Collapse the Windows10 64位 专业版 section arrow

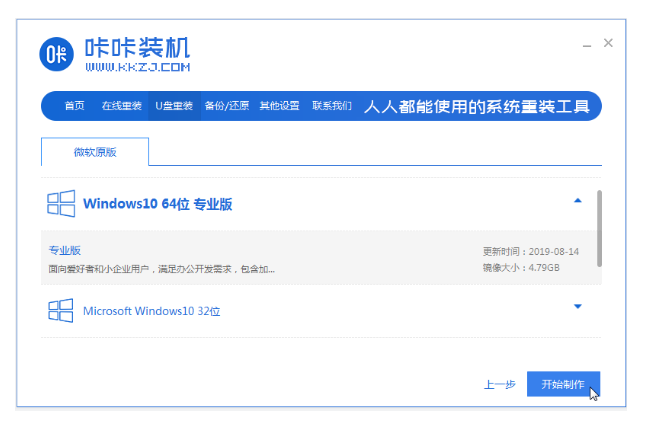(x=578, y=201)
